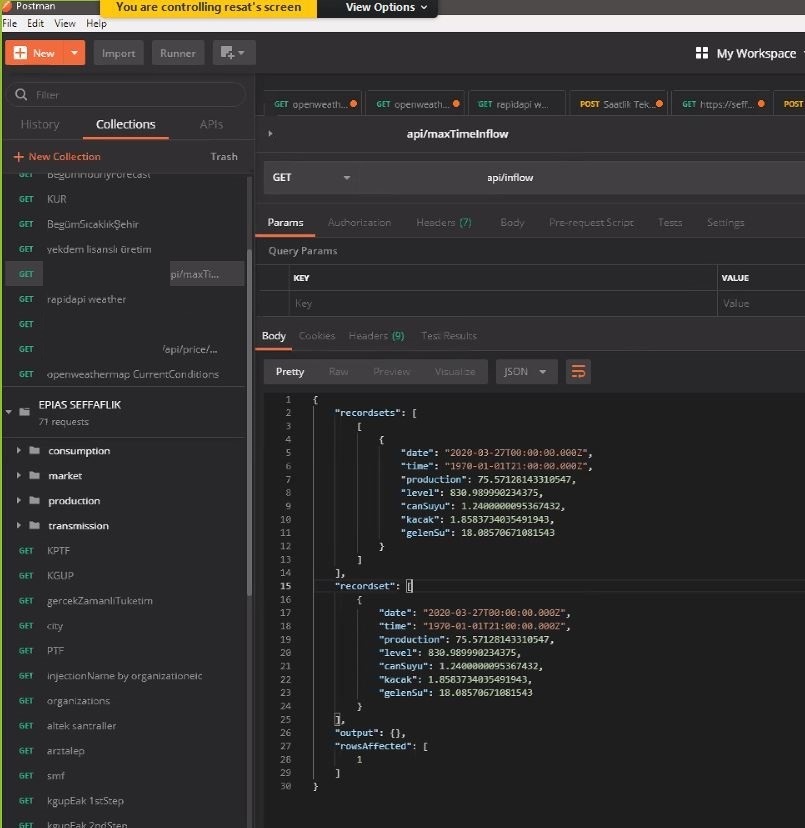Click the magnifier icon in the Filter box

20,95
